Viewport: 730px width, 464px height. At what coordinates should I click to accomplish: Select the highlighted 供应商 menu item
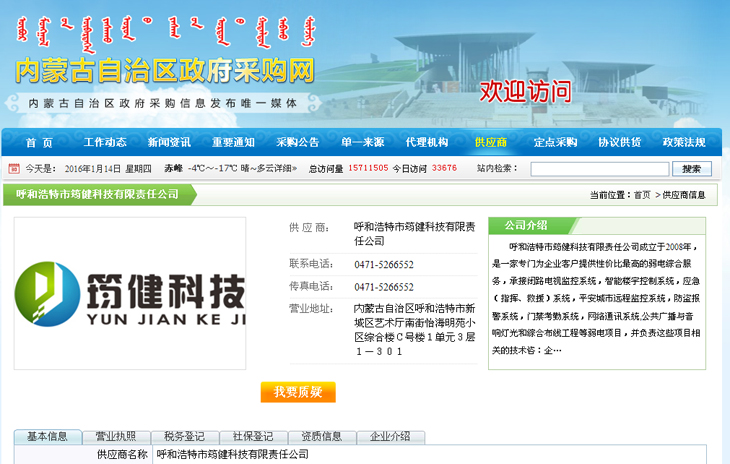490,142
